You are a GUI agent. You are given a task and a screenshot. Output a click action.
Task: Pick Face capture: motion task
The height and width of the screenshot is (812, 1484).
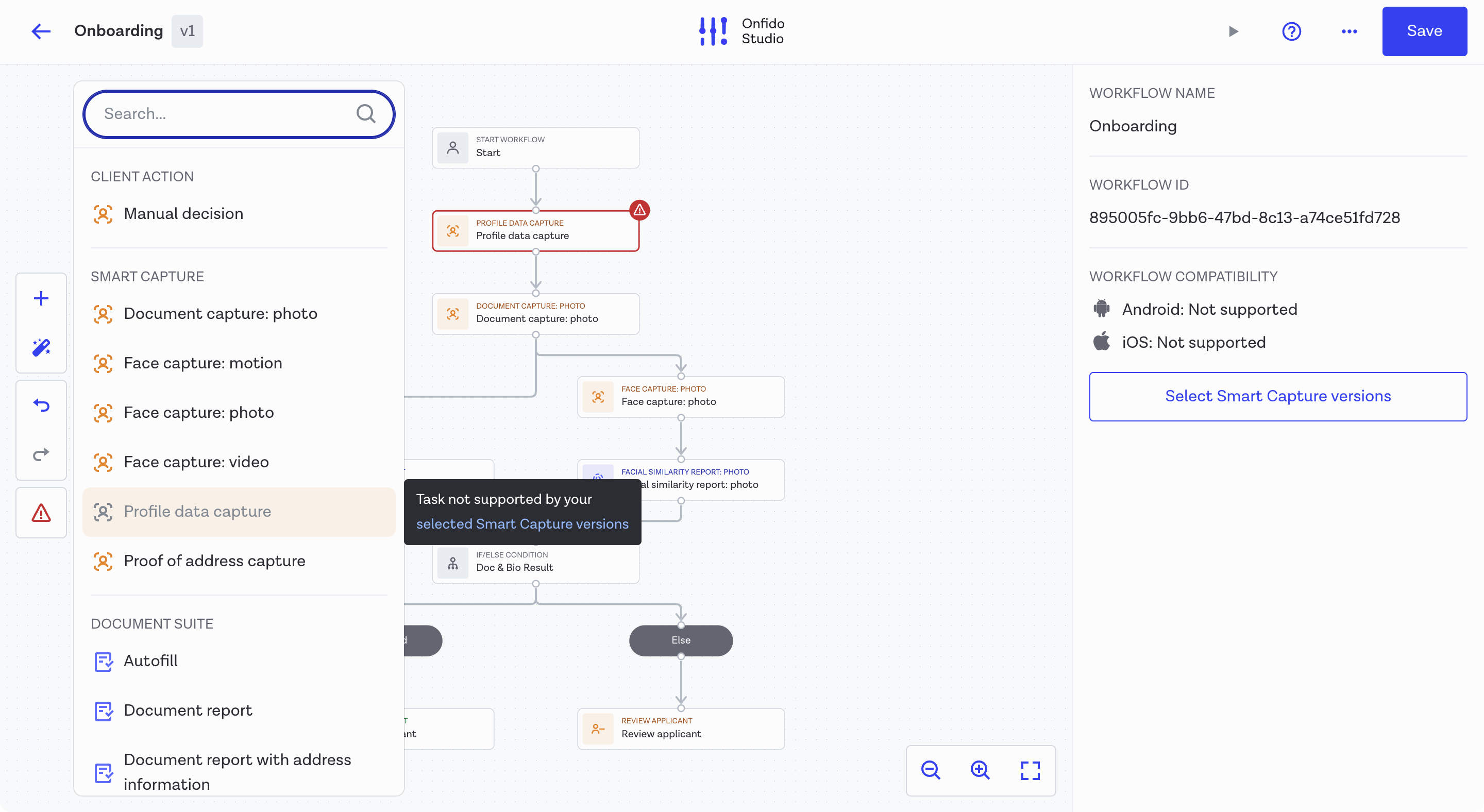pyautogui.click(x=203, y=363)
